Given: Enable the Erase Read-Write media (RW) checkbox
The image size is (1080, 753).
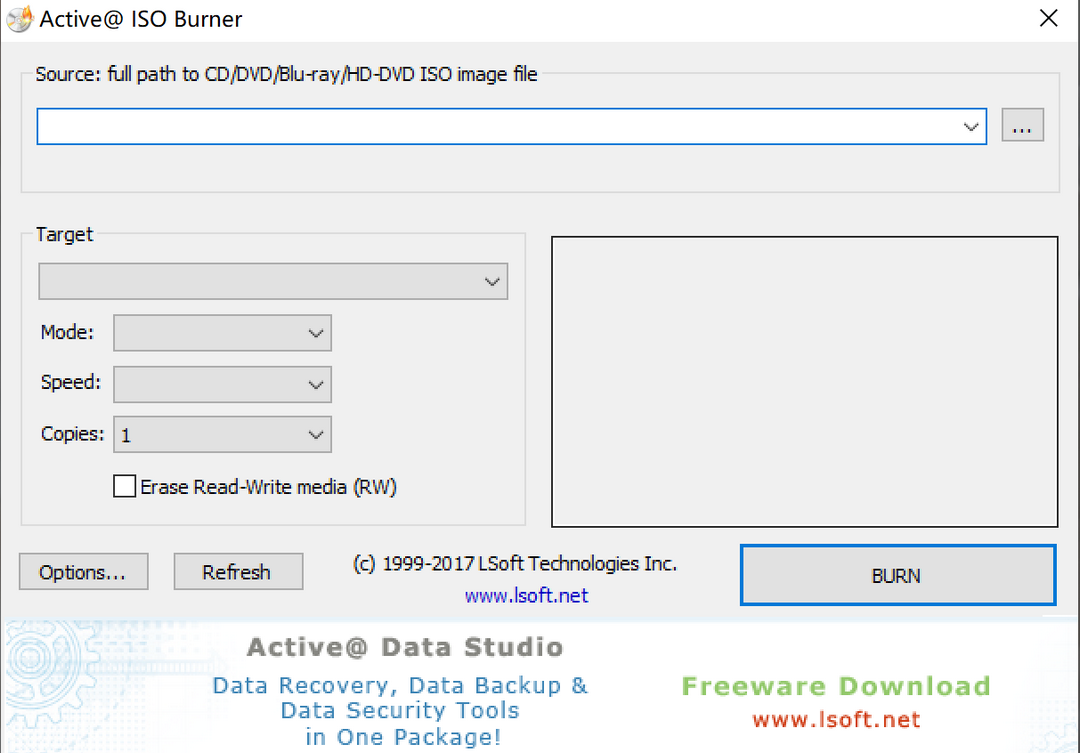Looking at the screenshot, I should pyautogui.click(x=124, y=486).
